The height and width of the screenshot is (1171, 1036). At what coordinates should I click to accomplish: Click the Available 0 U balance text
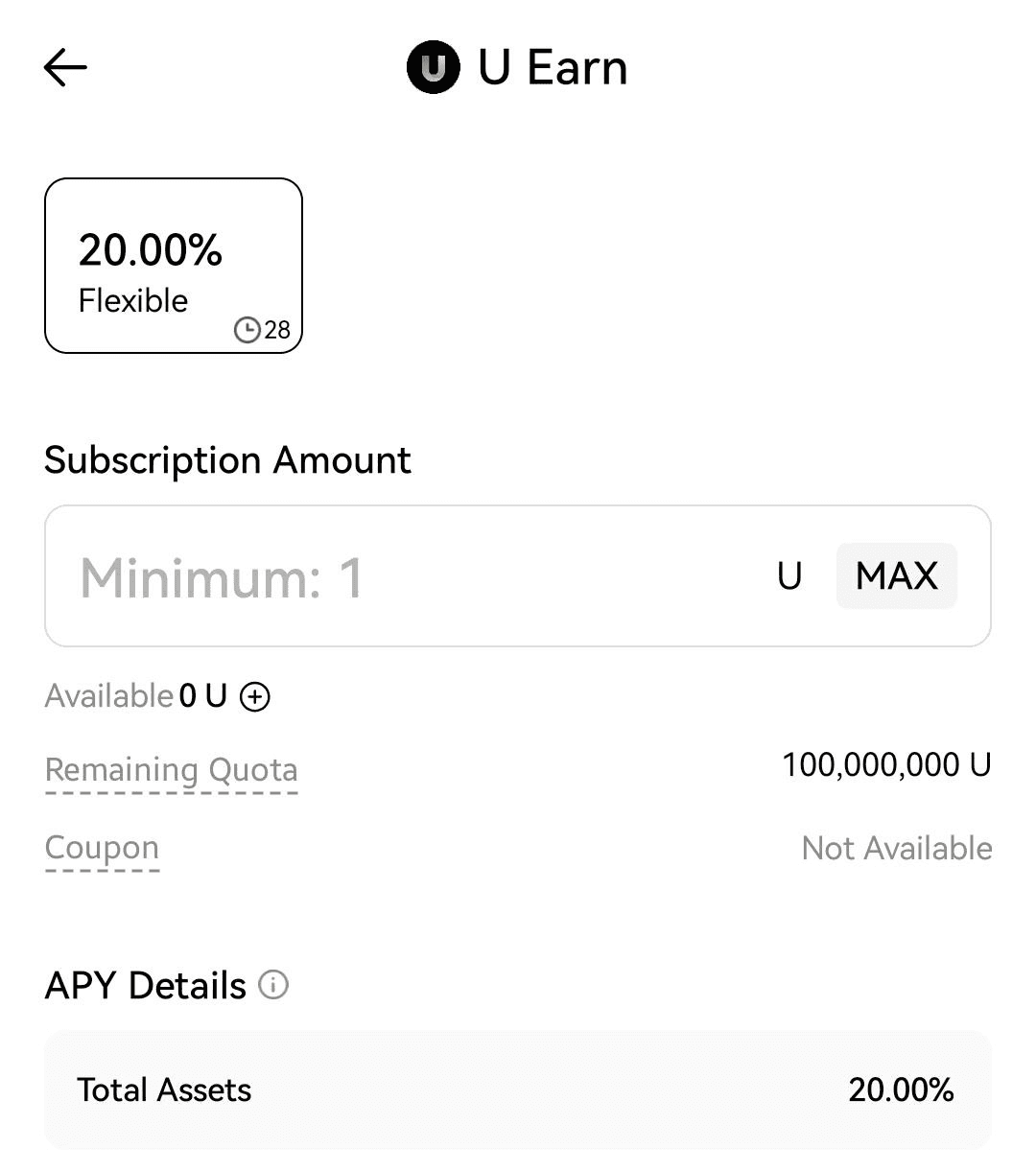coord(135,695)
